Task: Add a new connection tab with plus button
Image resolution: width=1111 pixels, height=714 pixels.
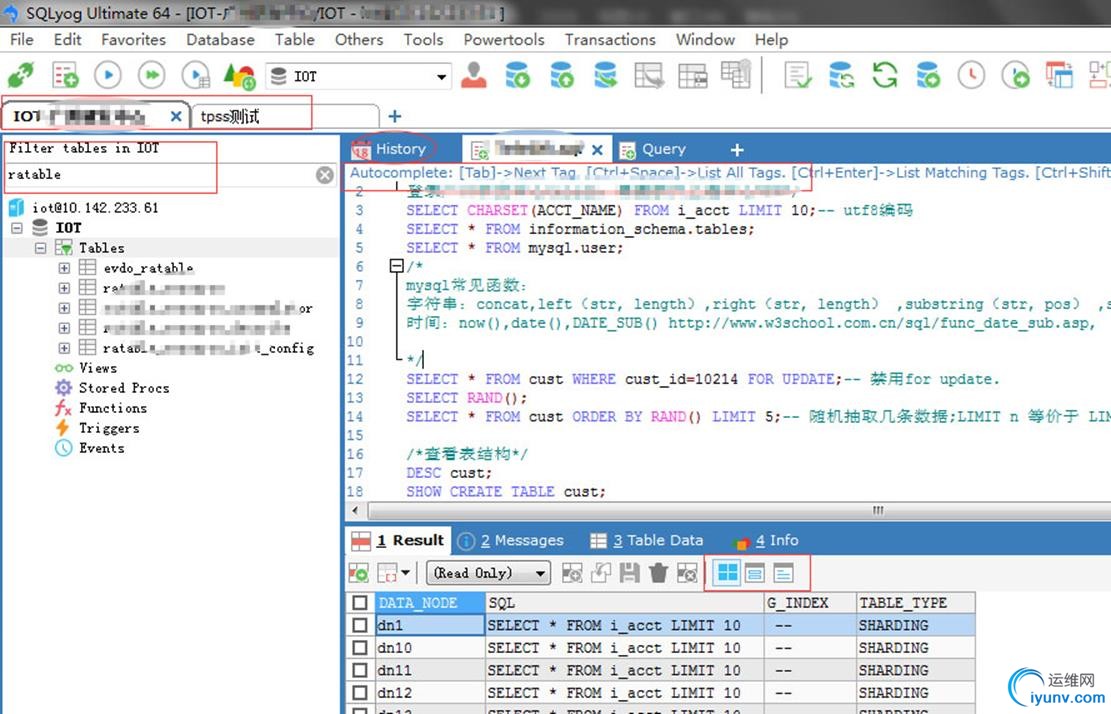Action: coord(395,117)
